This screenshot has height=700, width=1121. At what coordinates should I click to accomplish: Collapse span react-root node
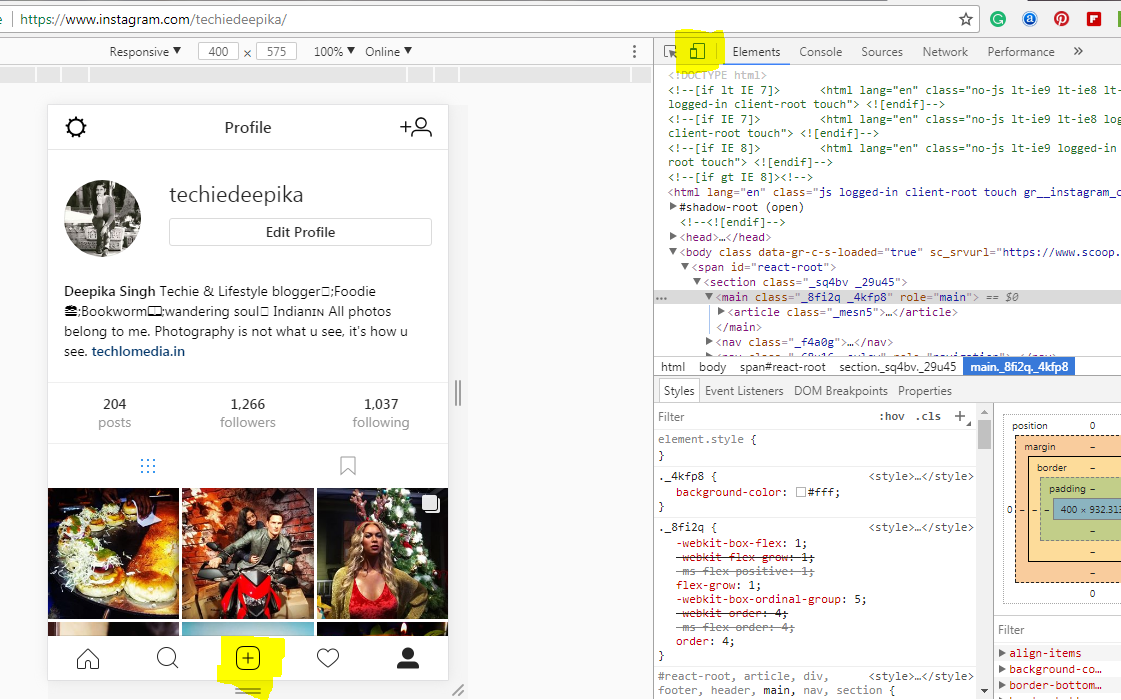[x=685, y=267]
